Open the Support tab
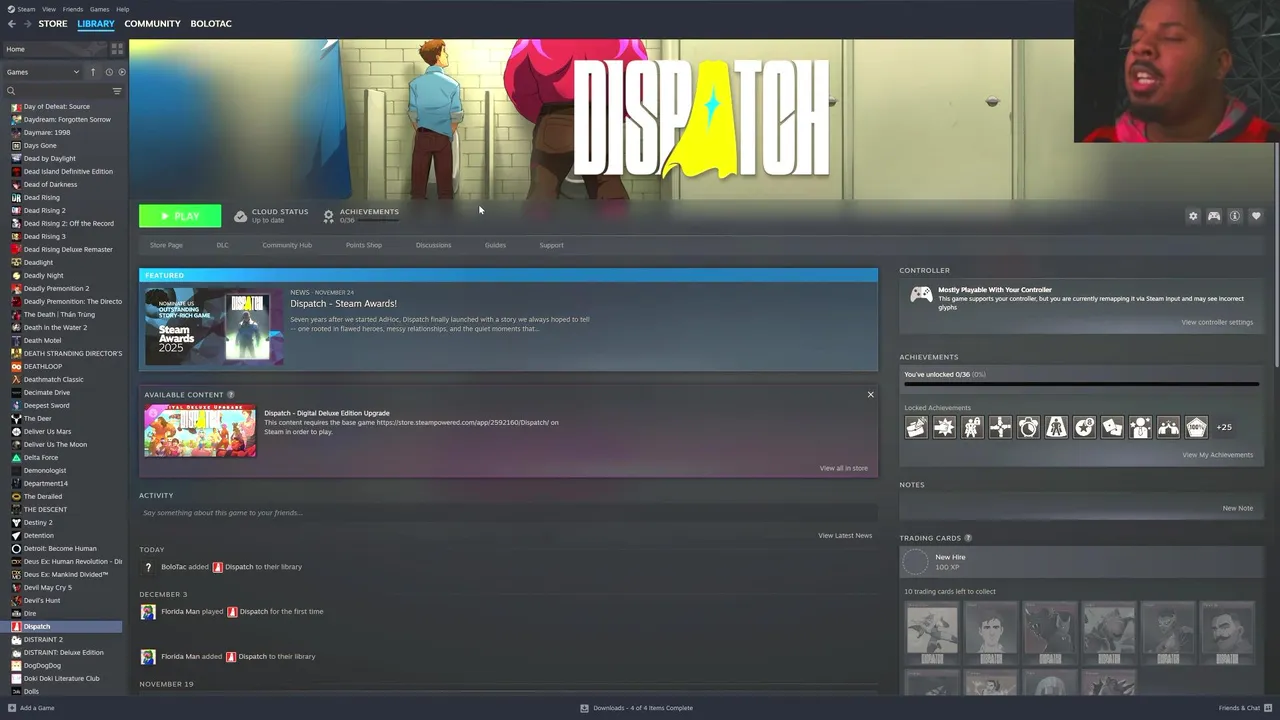1280x720 pixels. pyautogui.click(x=551, y=245)
